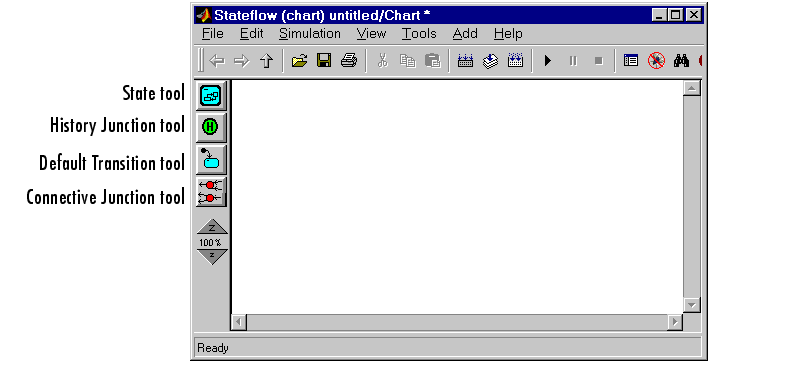Screen dimensions: 800x366
Task: Save the chart with the floppy disk icon
Action: 324,61
